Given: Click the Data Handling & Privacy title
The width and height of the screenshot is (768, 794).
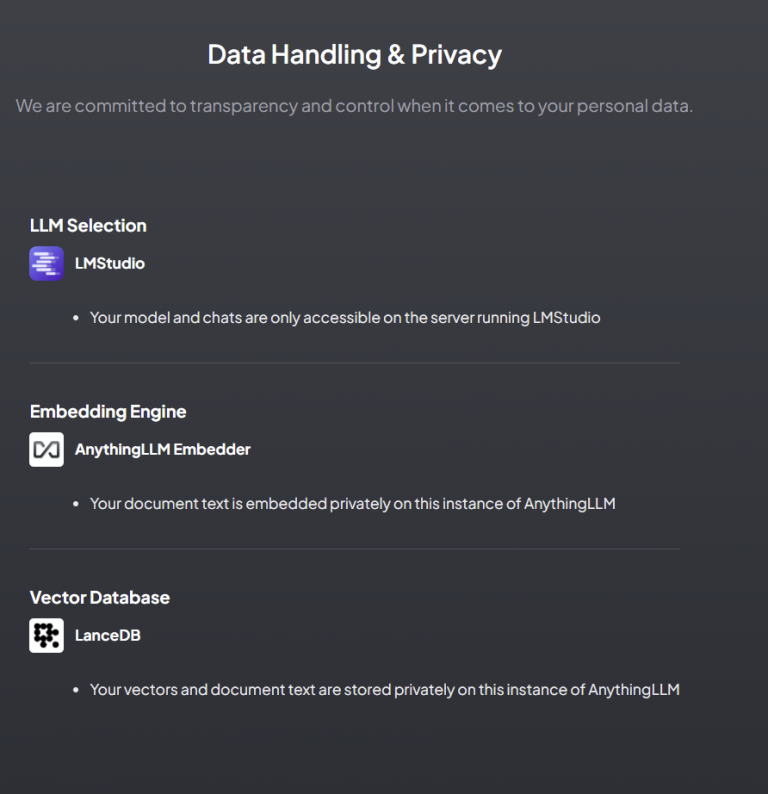Looking at the screenshot, I should point(354,54).
